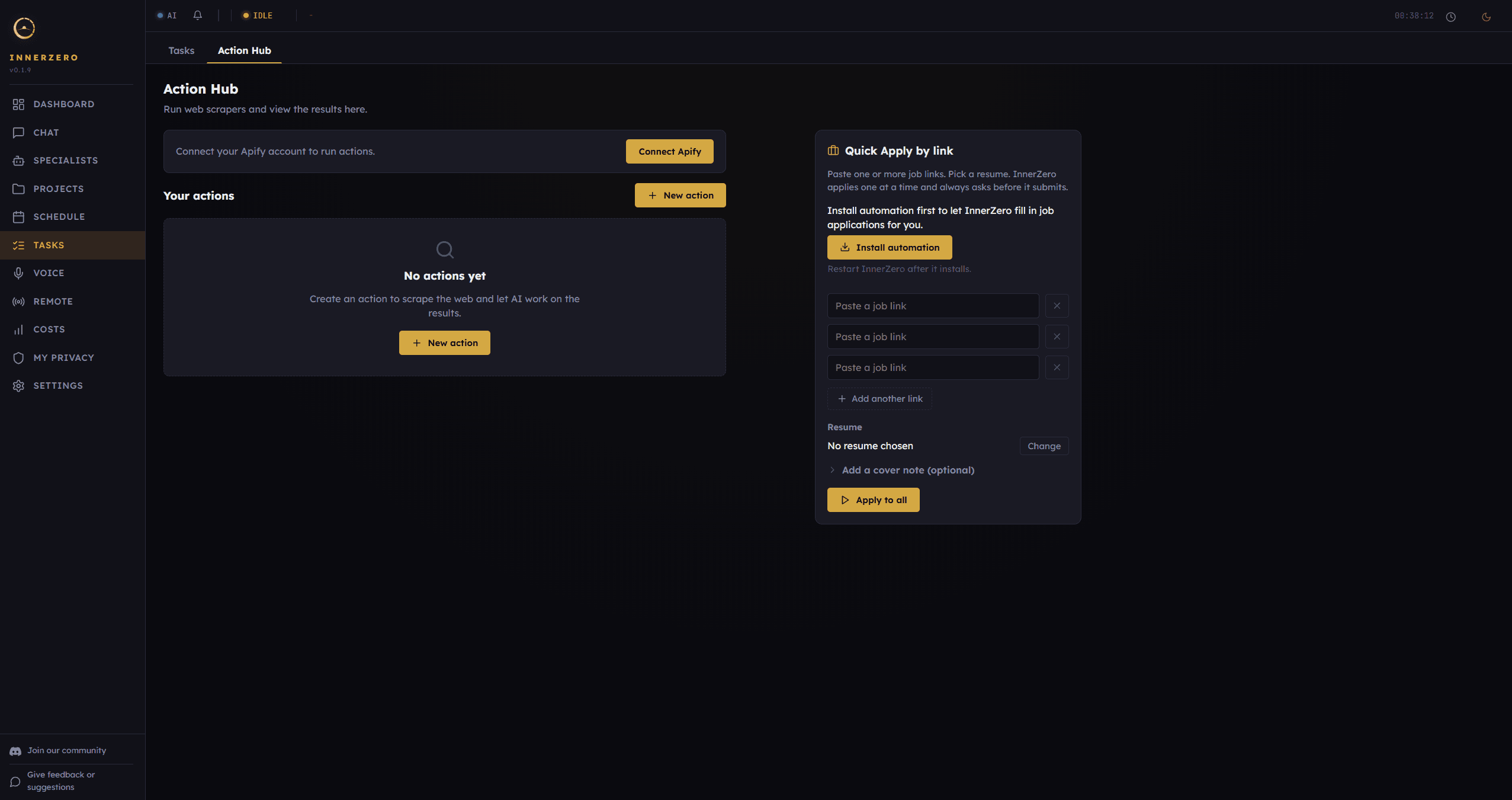Focus the third Paste a job link field
1512x800 pixels.
point(933,367)
